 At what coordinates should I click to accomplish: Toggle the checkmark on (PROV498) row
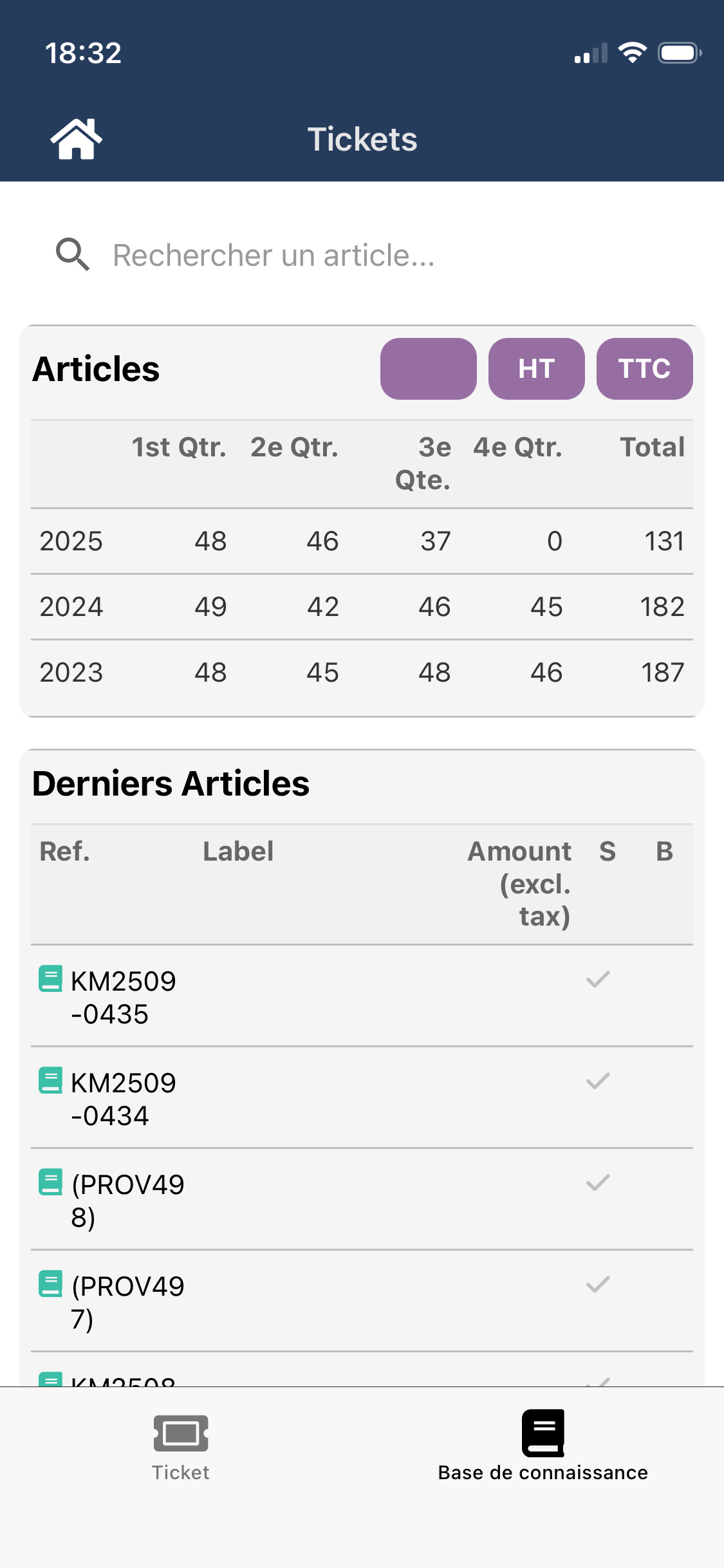tap(598, 1182)
